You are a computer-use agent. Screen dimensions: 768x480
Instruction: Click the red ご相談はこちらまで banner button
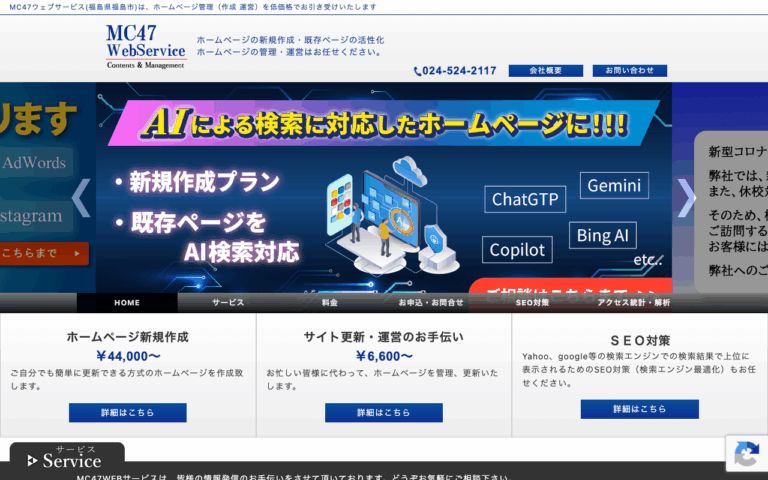(x=570, y=286)
